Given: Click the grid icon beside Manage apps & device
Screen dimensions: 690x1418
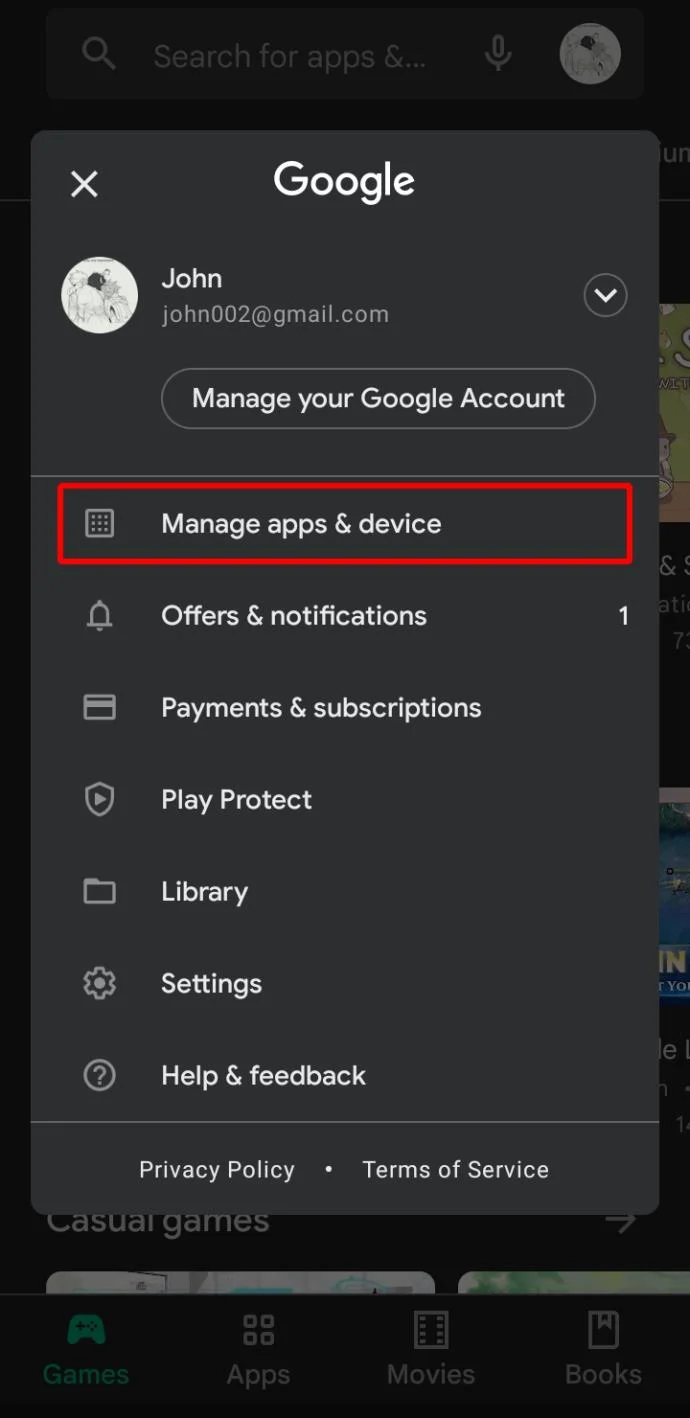Looking at the screenshot, I should point(99,523).
